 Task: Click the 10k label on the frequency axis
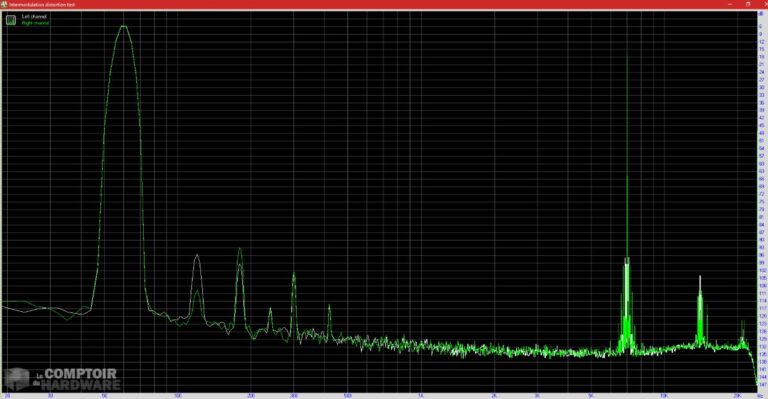tap(664, 395)
